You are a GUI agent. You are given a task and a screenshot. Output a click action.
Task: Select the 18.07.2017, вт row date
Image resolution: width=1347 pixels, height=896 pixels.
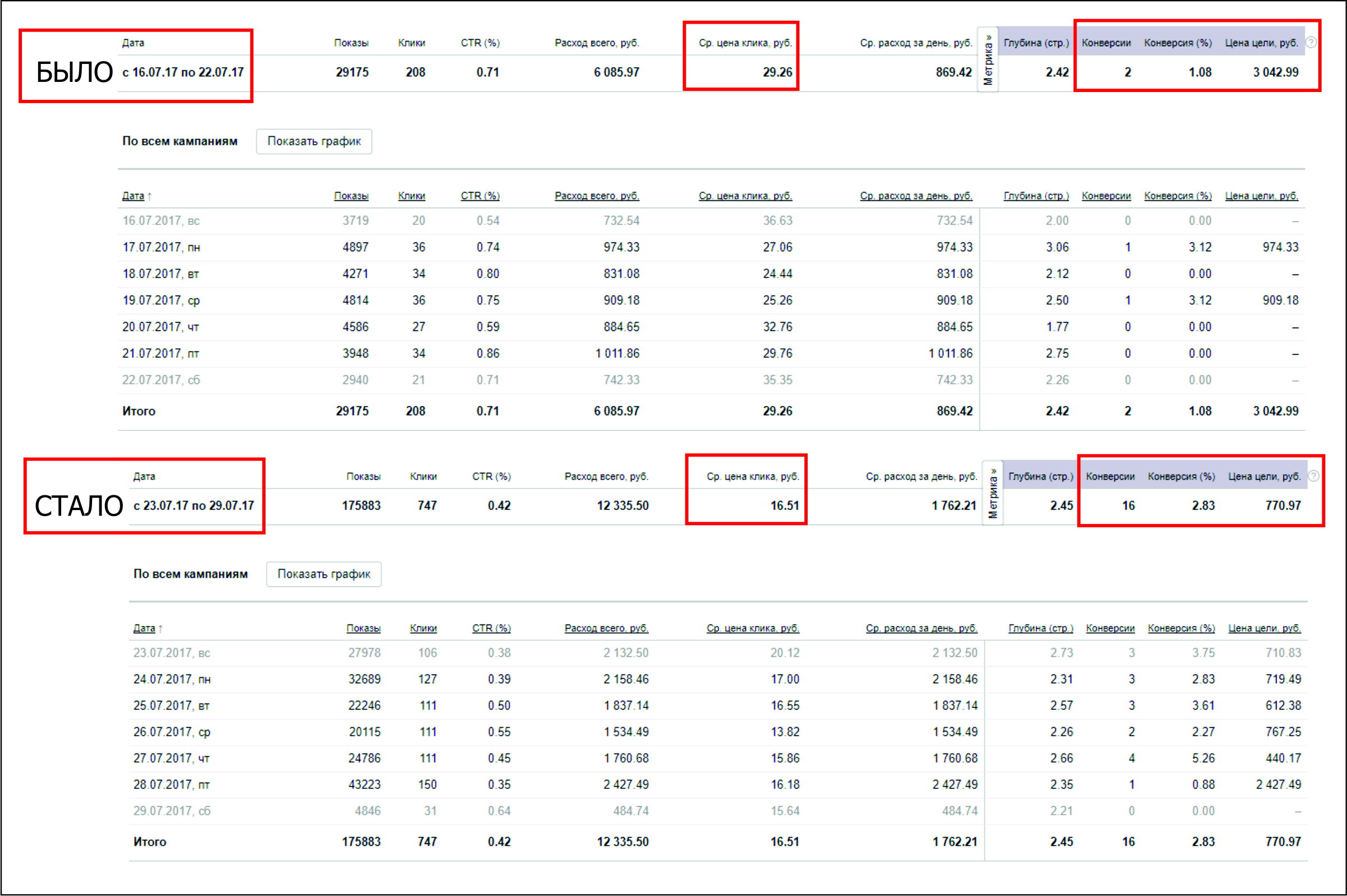[x=161, y=274]
